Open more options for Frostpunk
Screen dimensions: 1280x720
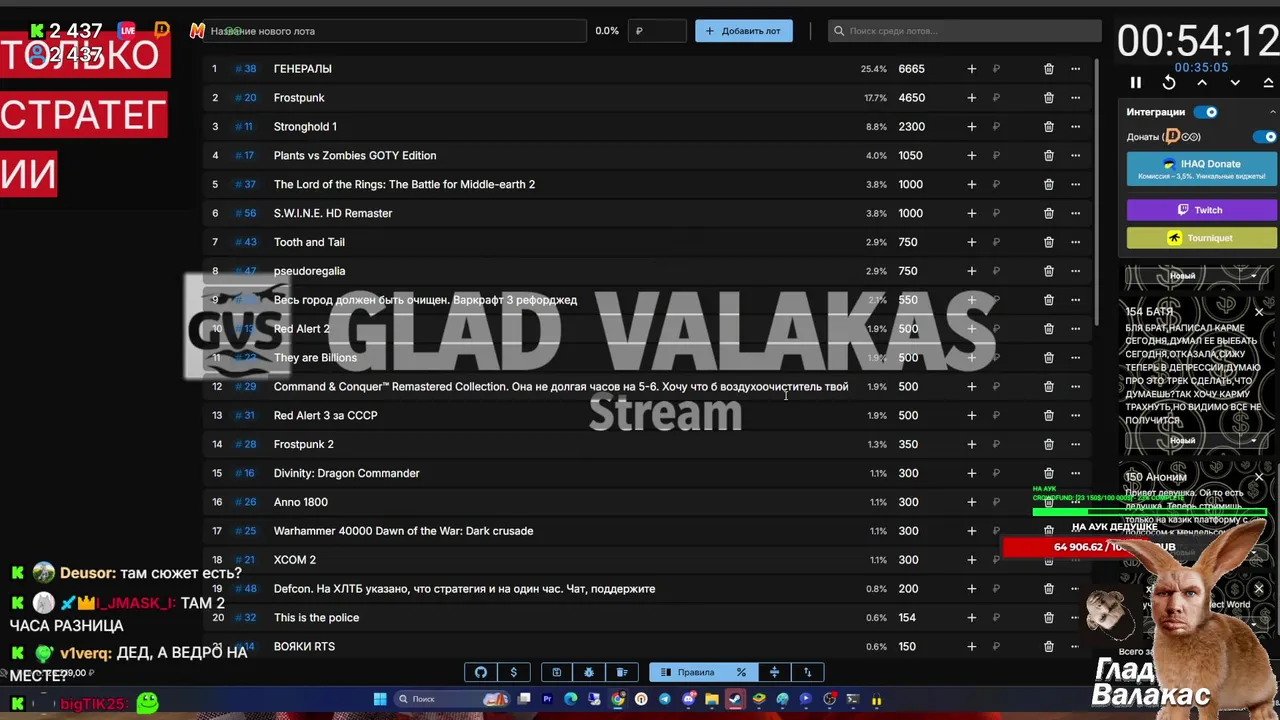click(1076, 98)
